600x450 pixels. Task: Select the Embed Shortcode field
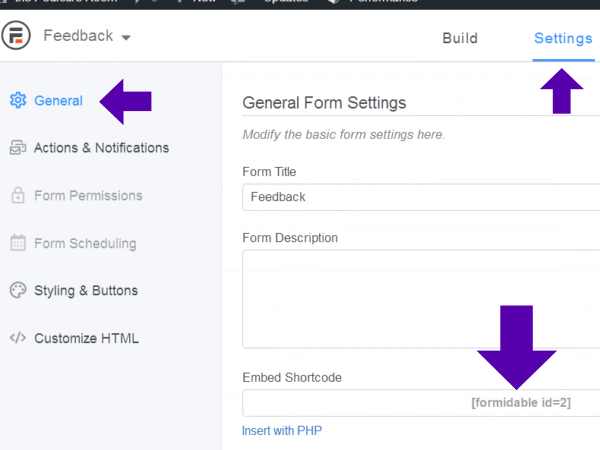420,403
